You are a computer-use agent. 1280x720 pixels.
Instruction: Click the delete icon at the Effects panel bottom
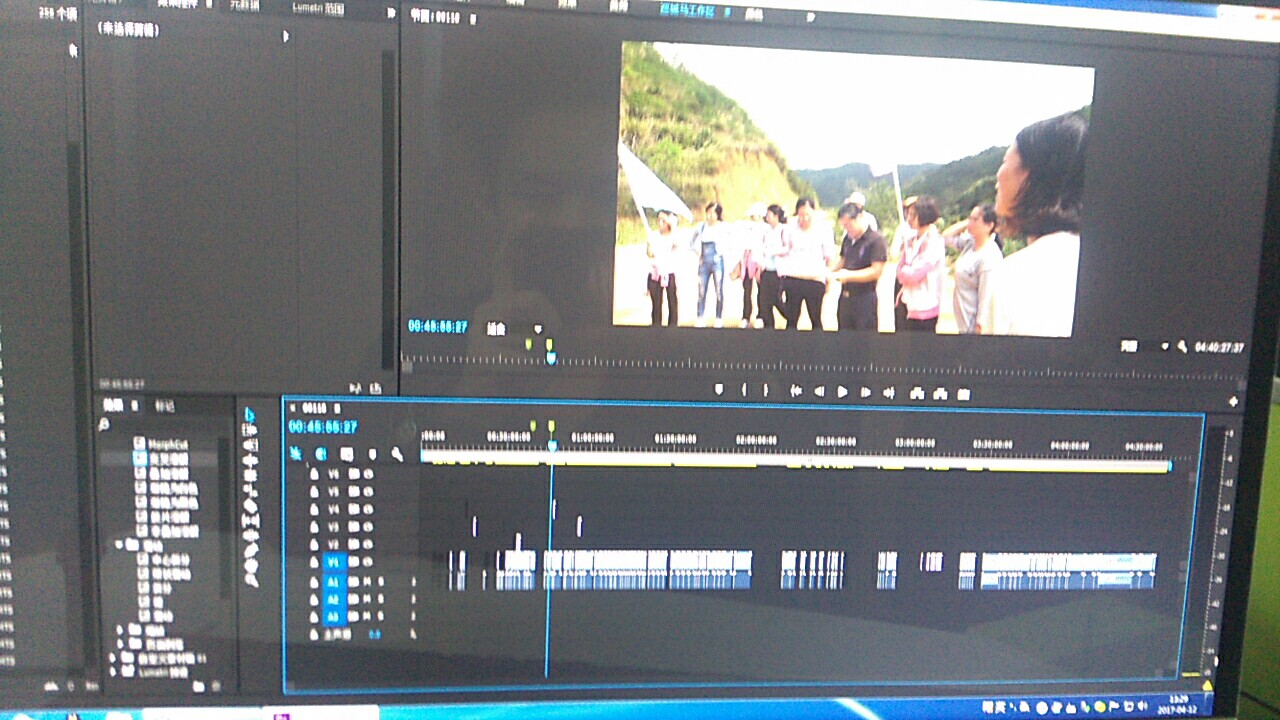tap(214, 686)
